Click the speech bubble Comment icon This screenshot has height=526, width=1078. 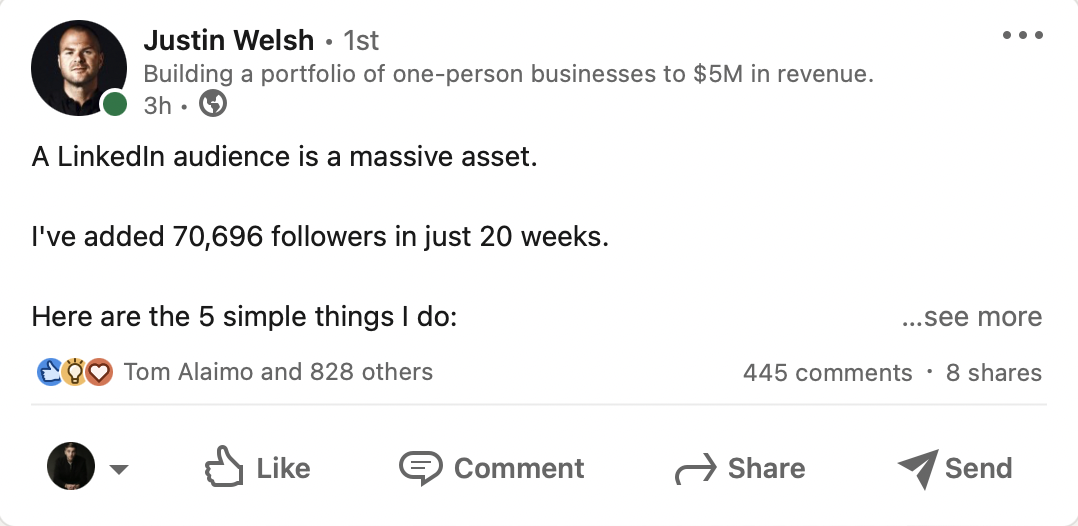click(x=419, y=467)
